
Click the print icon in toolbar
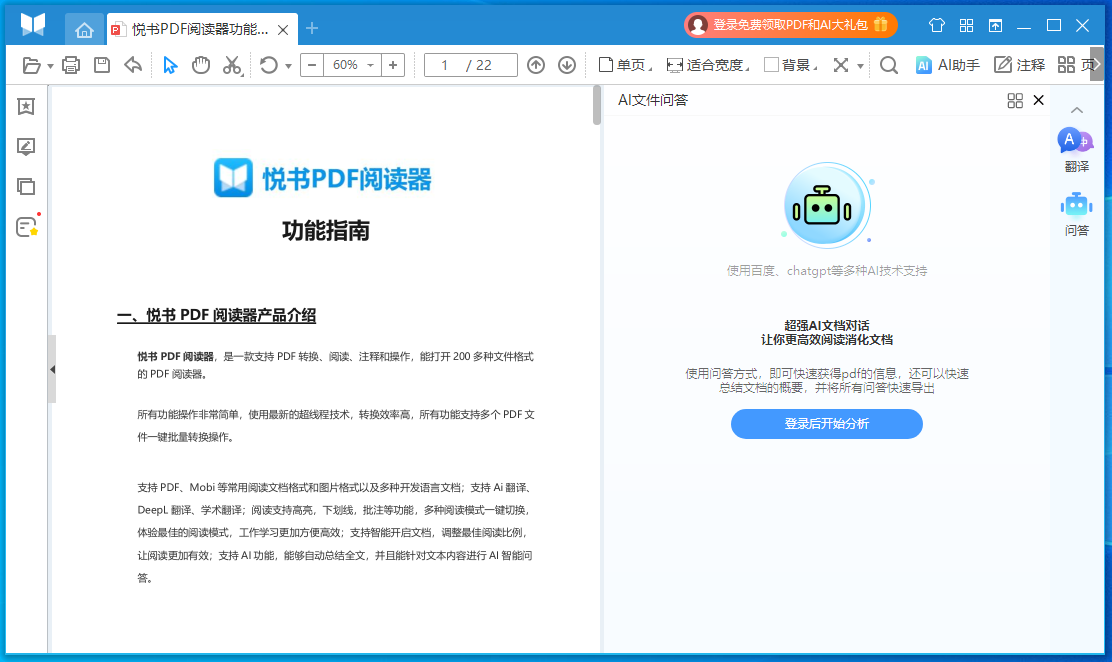click(x=71, y=65)
